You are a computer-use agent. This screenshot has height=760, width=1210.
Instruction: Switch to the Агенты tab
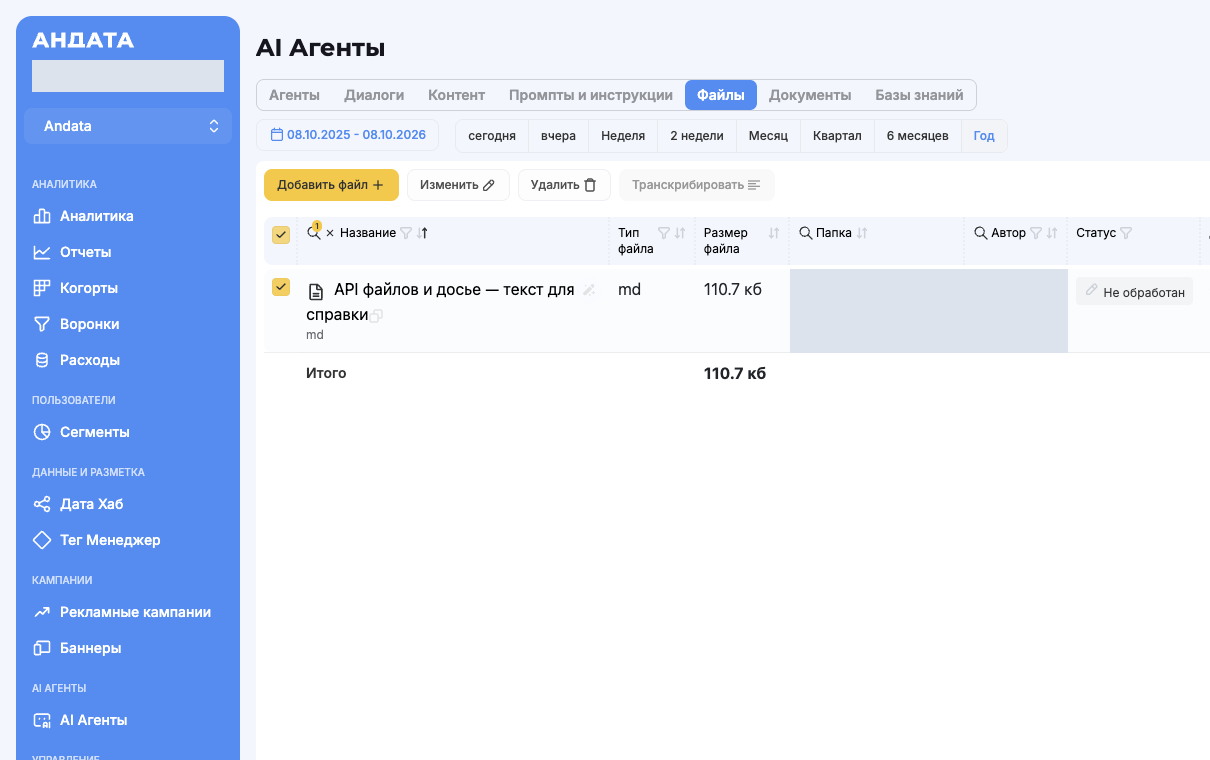point(294,95)
